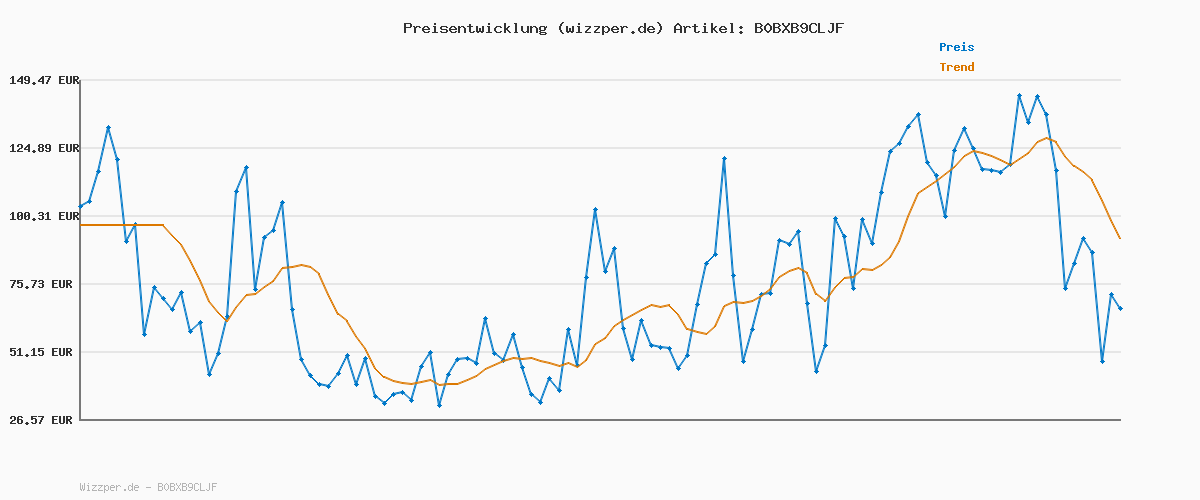
Task: Click the highest data point of the Preis line
Action: [1019, 96]
